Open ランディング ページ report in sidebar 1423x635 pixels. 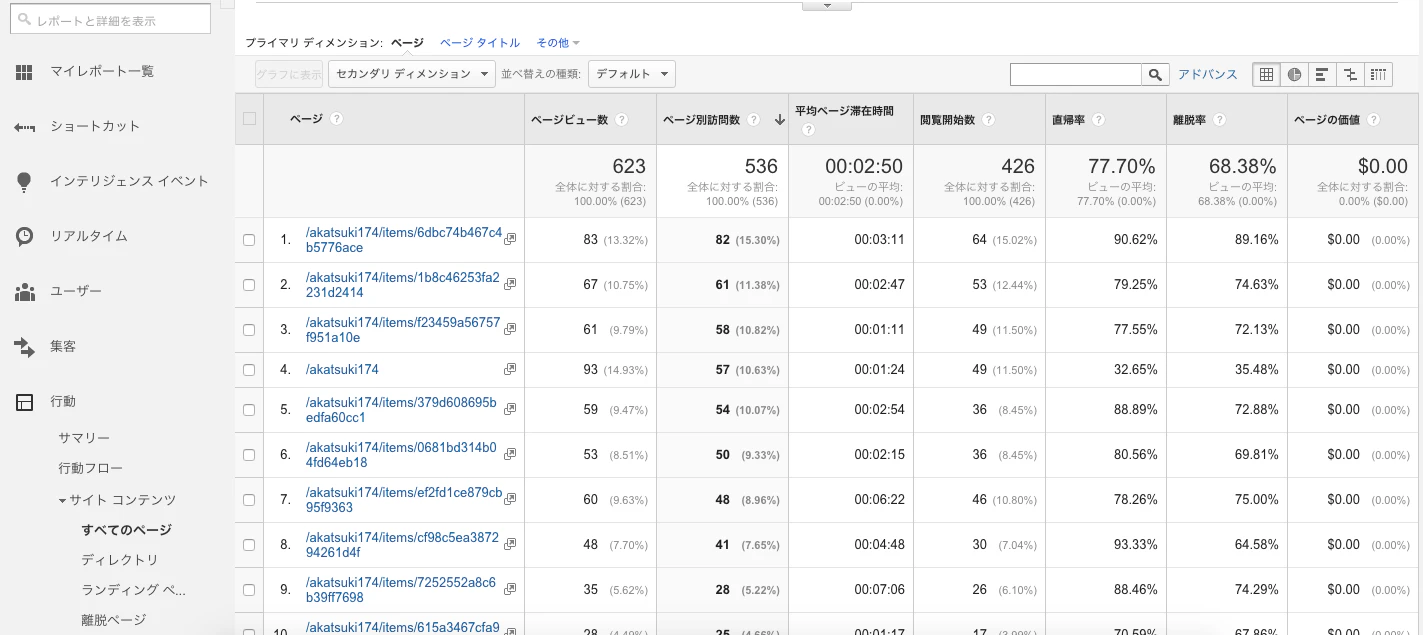click(x=134, y=590)
